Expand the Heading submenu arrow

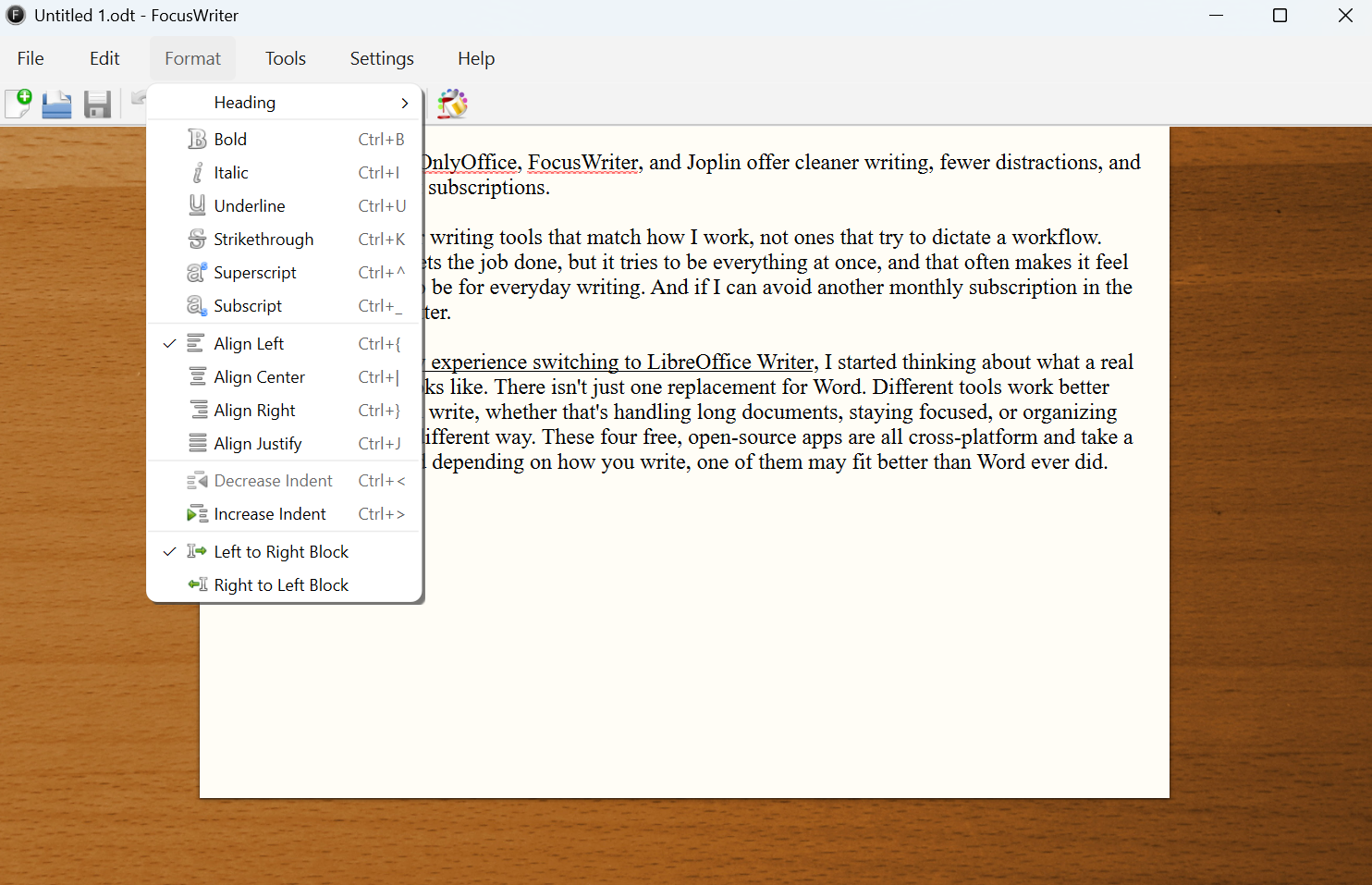tap(404, 103)
